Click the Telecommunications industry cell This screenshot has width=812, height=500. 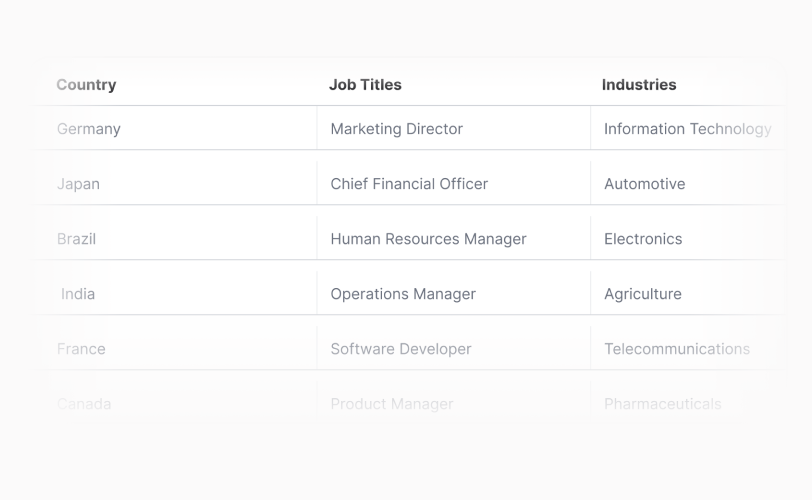[x=677, y=349]
